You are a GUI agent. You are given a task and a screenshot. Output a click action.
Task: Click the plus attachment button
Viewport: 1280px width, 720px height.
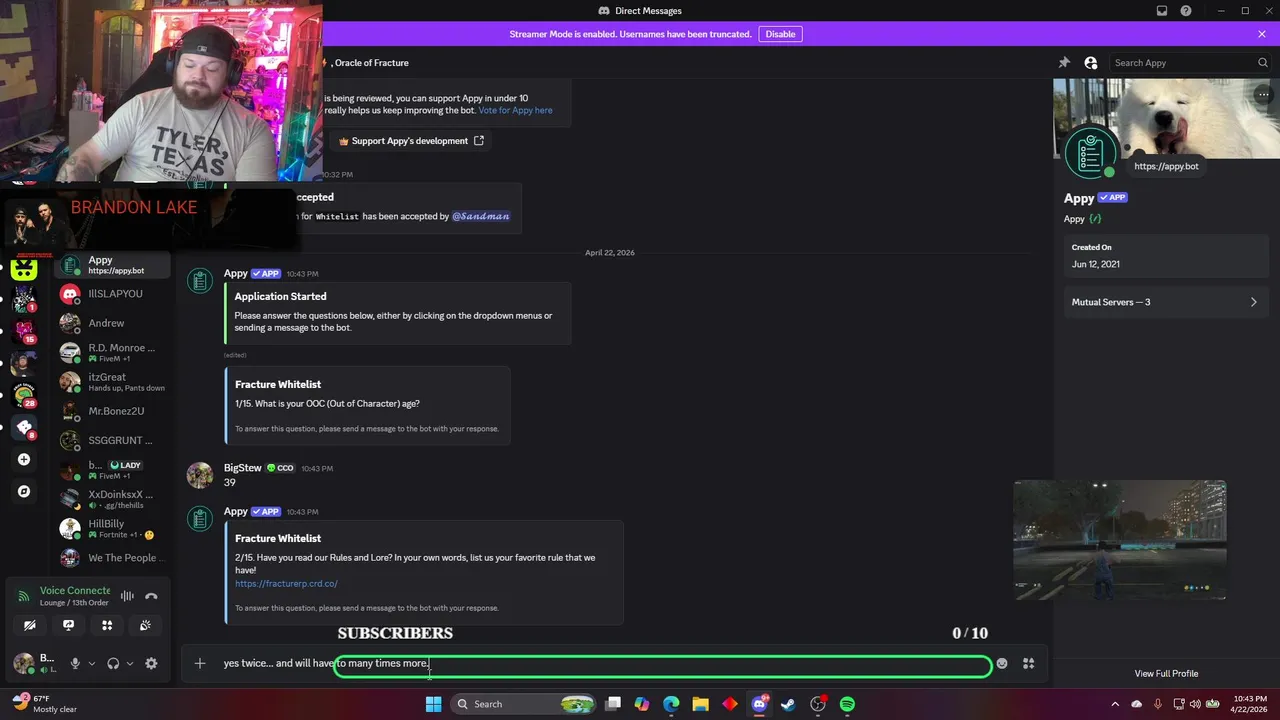pyautogui.click(x=200, y=663)
